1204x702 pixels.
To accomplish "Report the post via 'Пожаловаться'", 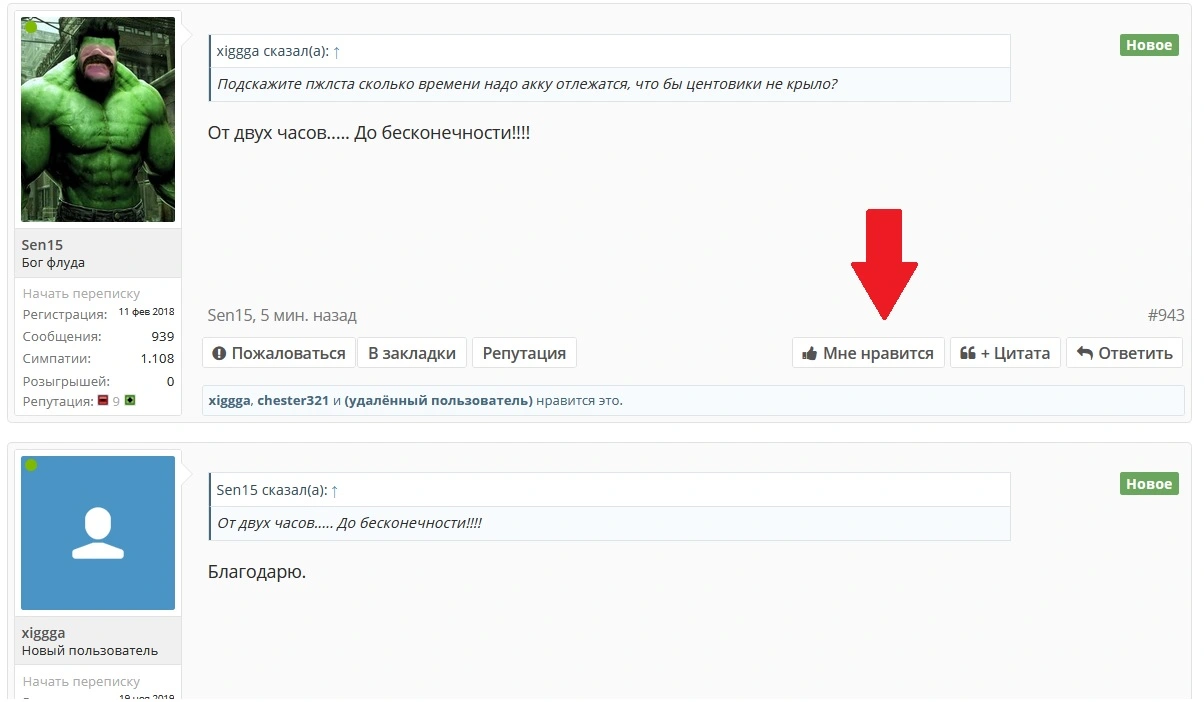I will pyautogui.click(x=279, y=353).
